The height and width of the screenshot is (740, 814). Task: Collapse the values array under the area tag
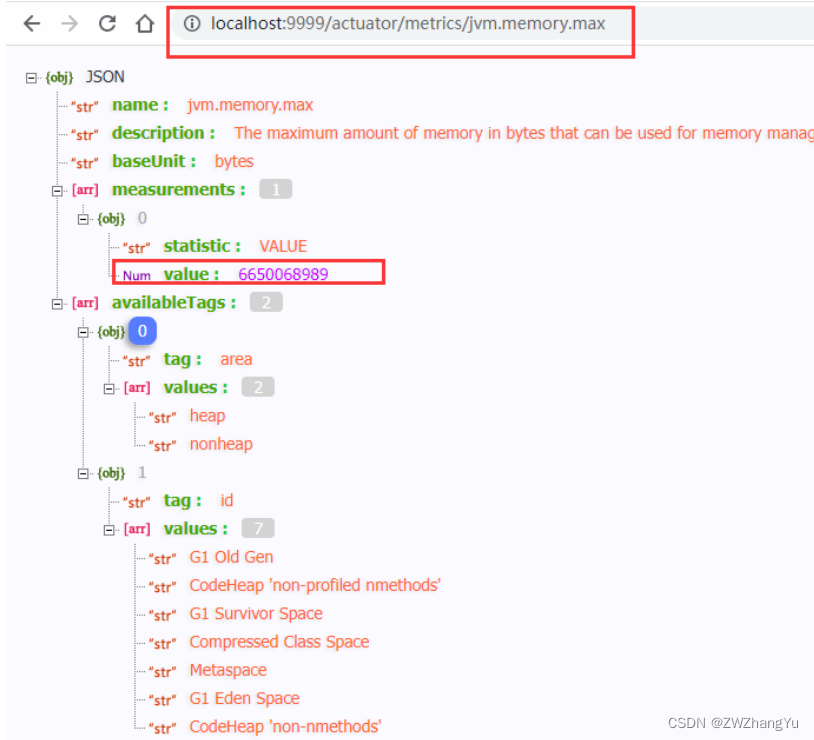(x=108, y=387)
